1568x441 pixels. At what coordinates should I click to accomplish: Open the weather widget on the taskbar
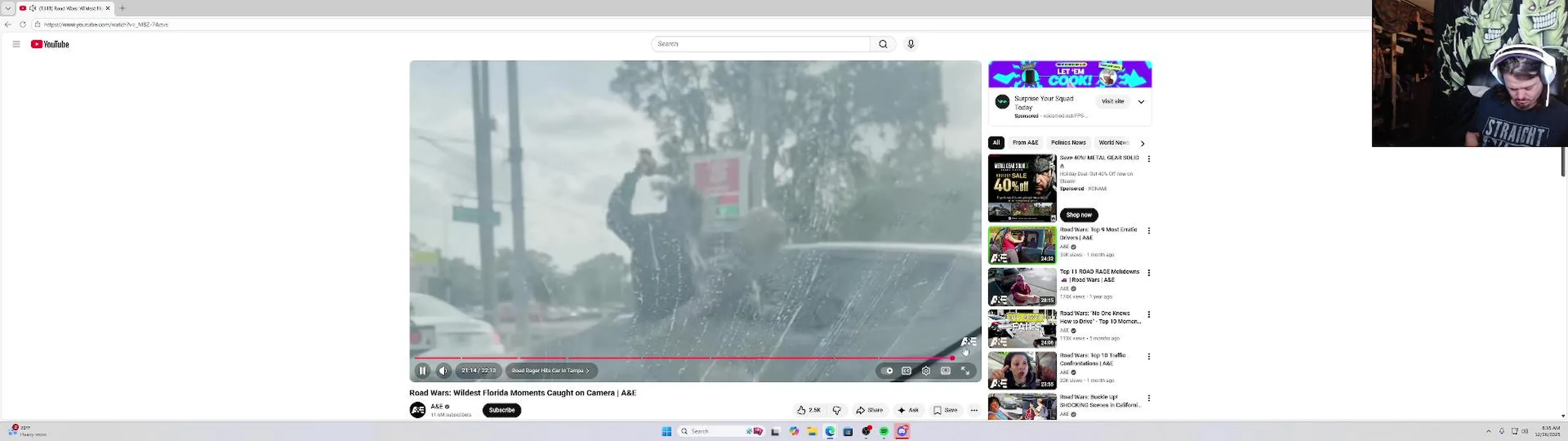coord(28,431)
